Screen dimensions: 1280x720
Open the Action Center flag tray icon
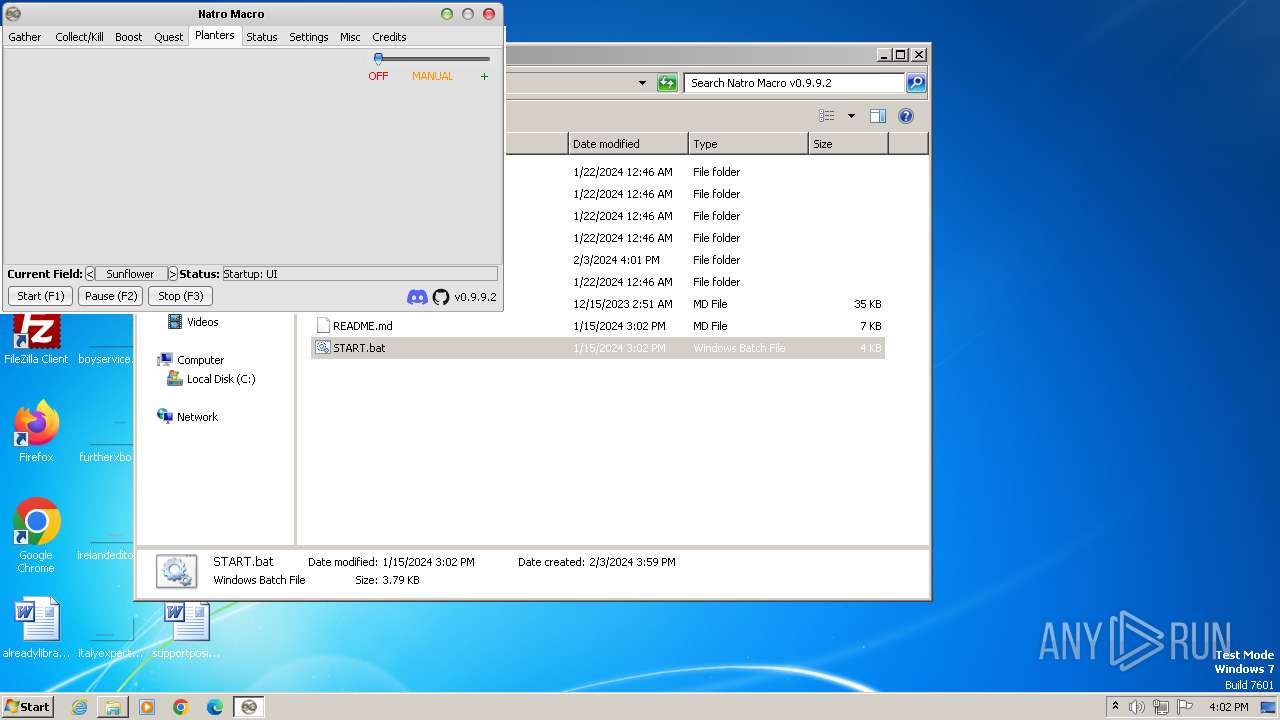point(1184,707)
